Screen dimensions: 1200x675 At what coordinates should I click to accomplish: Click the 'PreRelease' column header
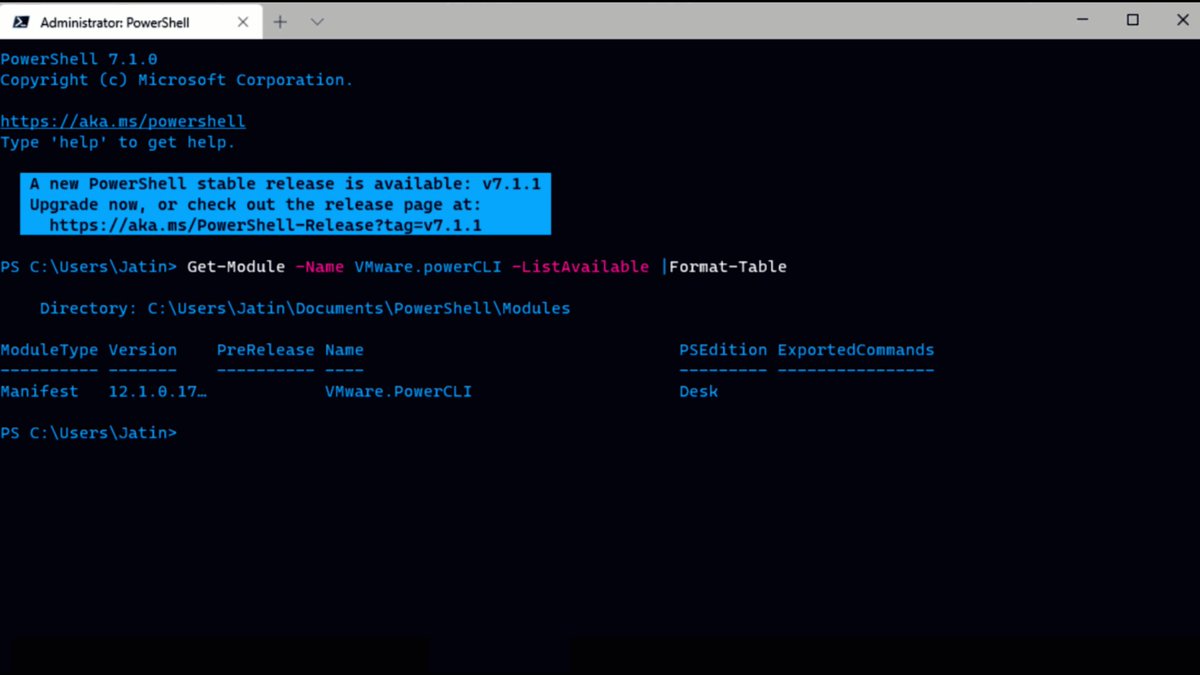tap(266, 350)
